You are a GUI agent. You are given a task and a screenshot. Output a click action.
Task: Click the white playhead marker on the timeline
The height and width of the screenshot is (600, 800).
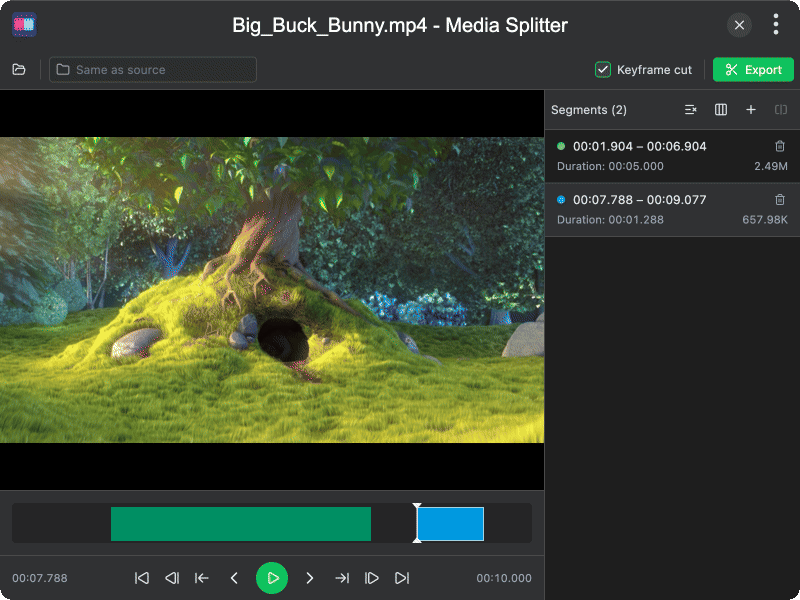coord(417,523)
